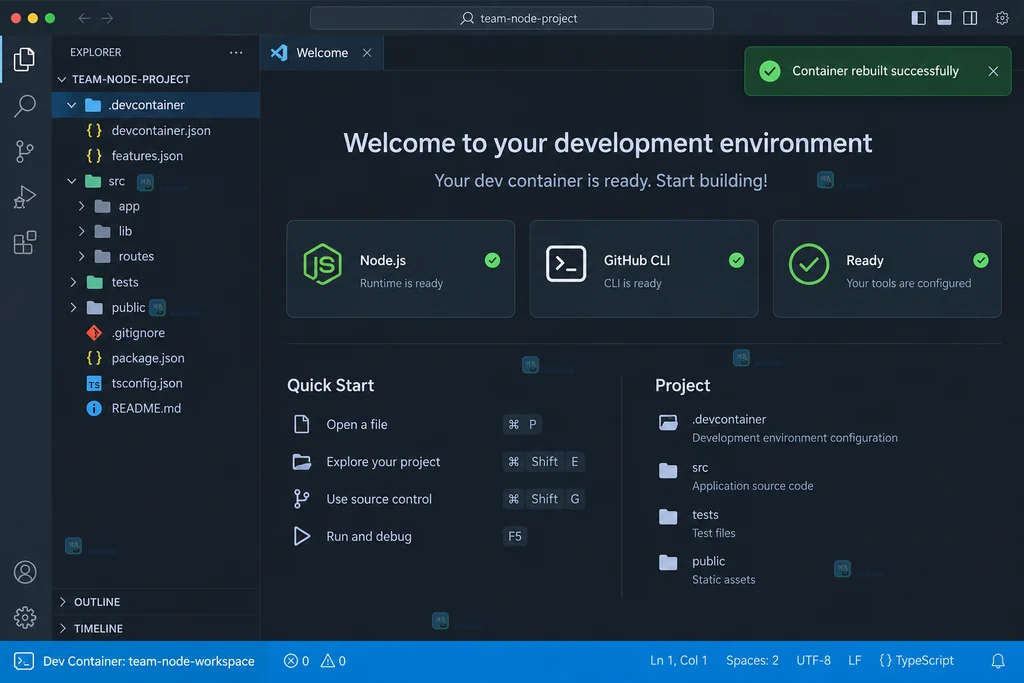Open Run and Debug view in activity bar

pos(25,197)
